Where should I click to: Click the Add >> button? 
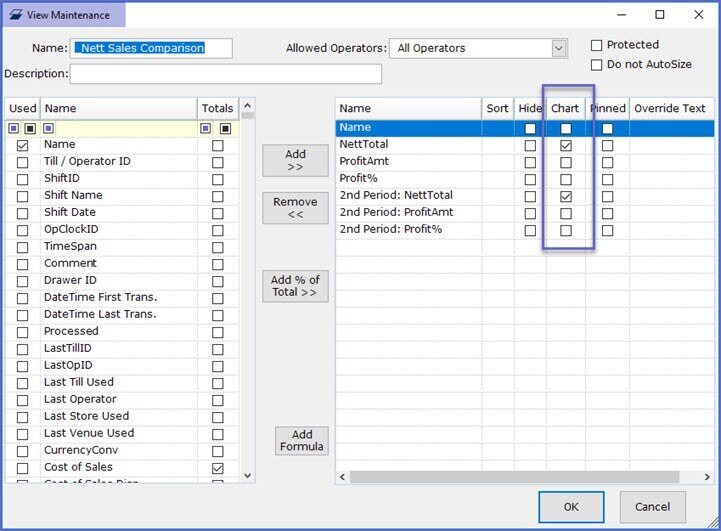tap(295, 161)
